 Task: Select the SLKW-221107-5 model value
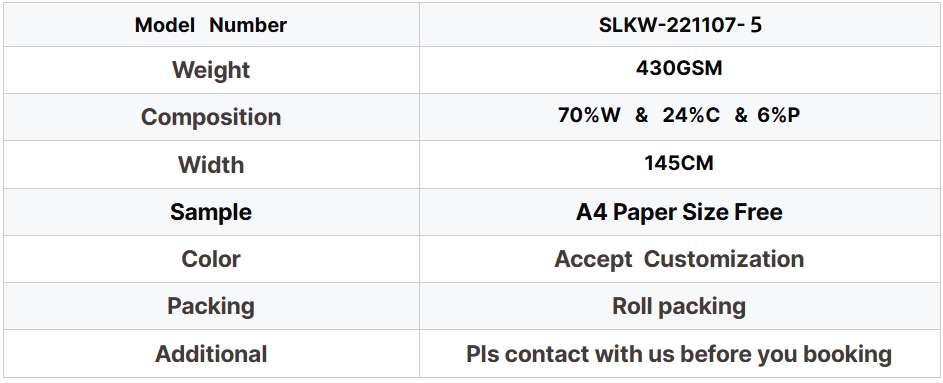680,25
